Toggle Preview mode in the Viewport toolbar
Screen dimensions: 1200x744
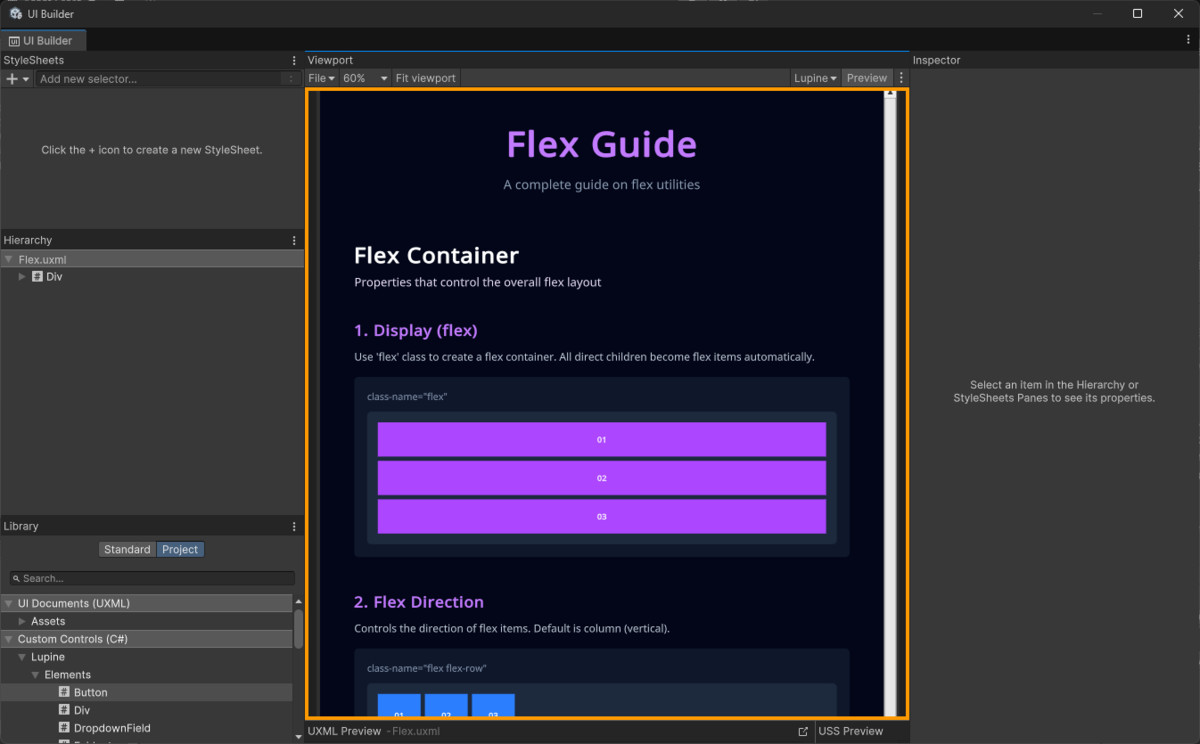tap(866, 77)
